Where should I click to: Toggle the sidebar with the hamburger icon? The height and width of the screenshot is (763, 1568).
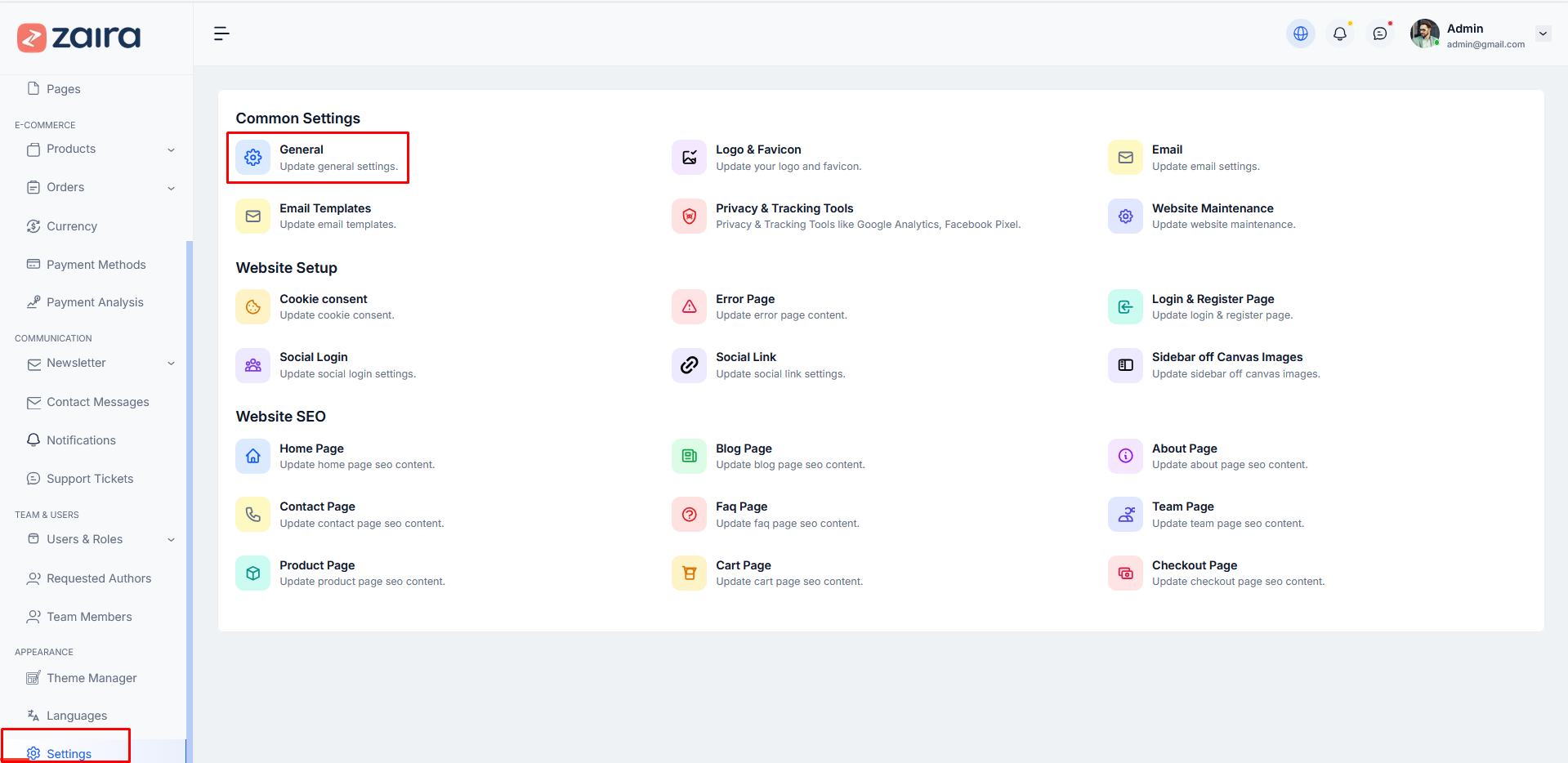221,33
